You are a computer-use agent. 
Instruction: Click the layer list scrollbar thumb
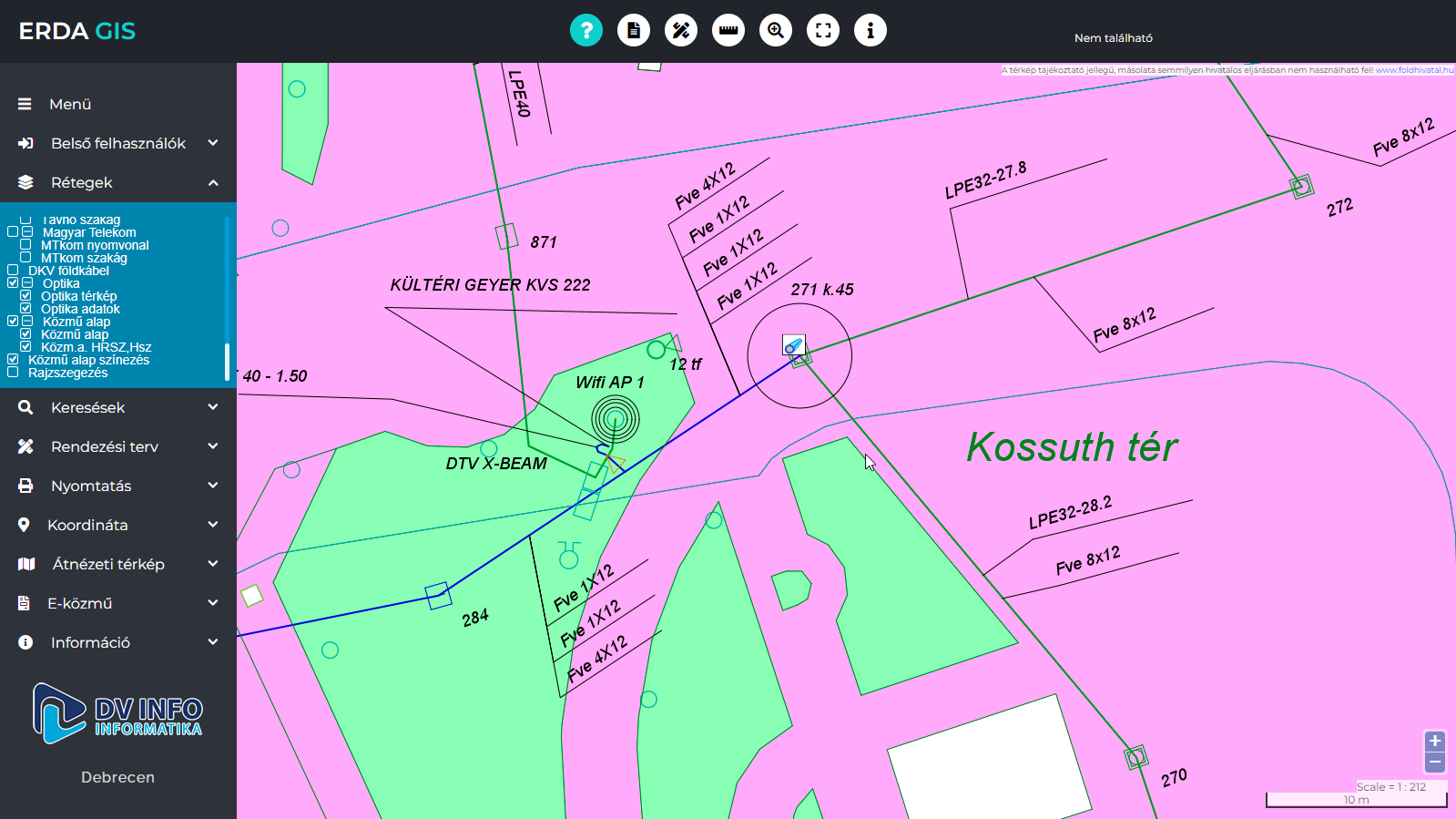tap(227, 362)
